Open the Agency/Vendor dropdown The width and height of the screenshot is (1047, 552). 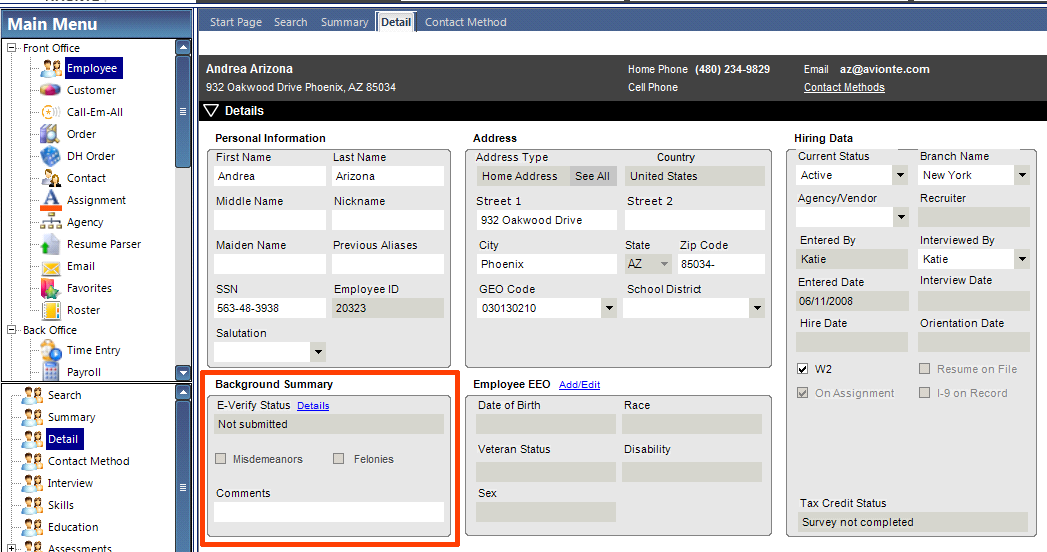pos(901,217)
